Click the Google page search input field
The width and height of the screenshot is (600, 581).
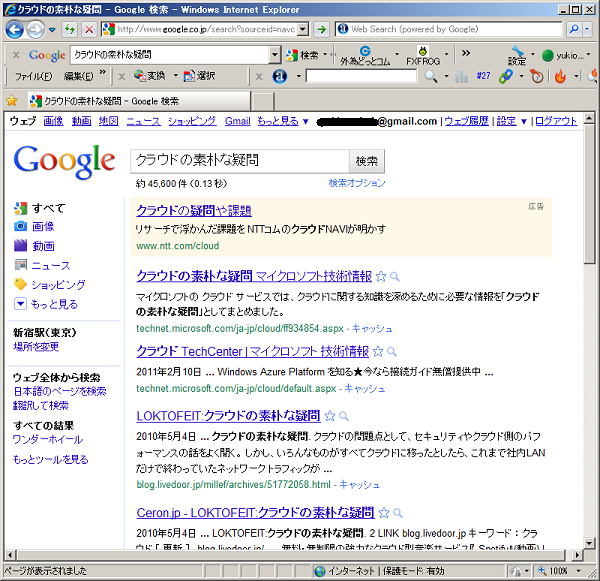pos(240,160)
